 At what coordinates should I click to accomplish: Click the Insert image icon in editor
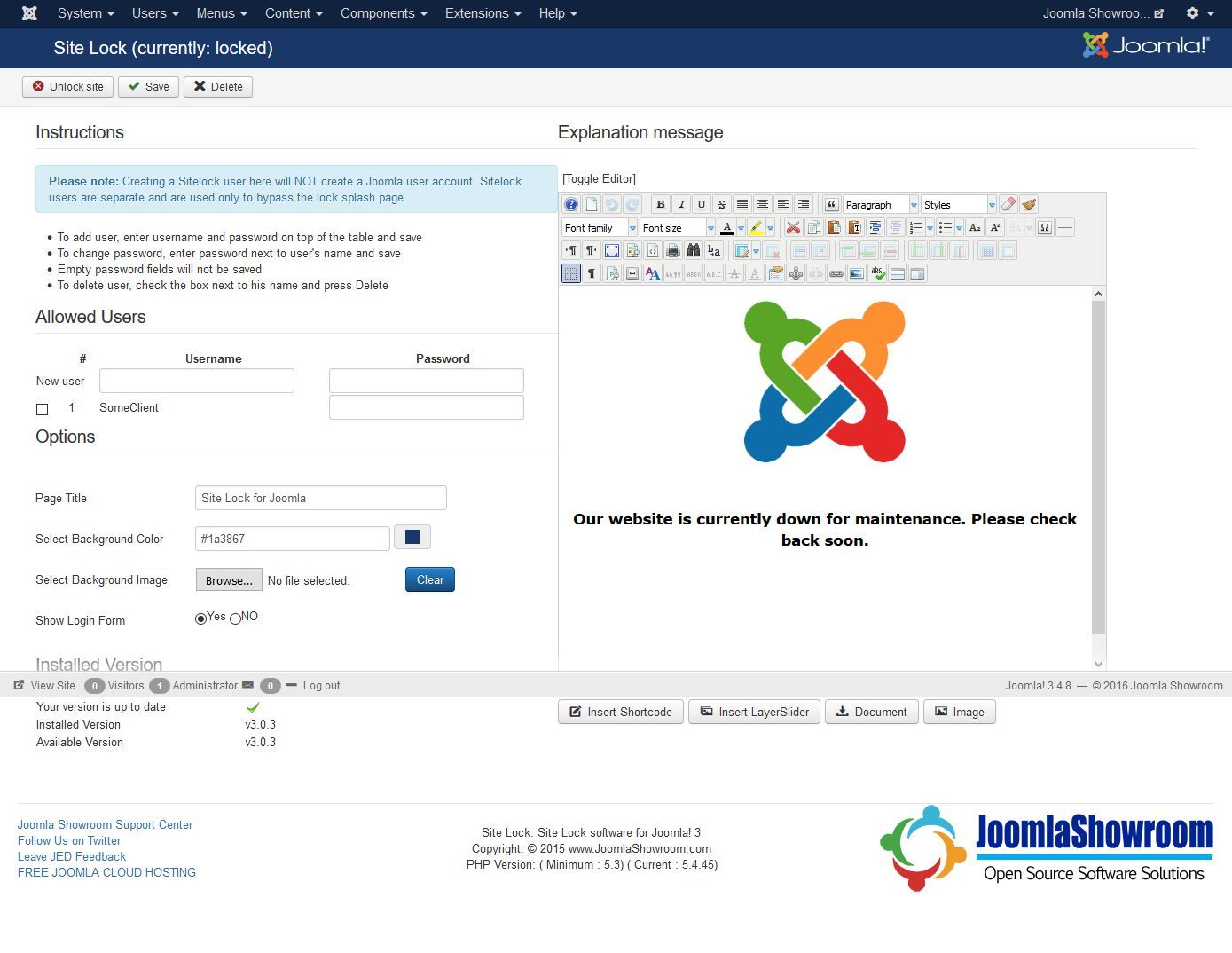click(857, 274)
